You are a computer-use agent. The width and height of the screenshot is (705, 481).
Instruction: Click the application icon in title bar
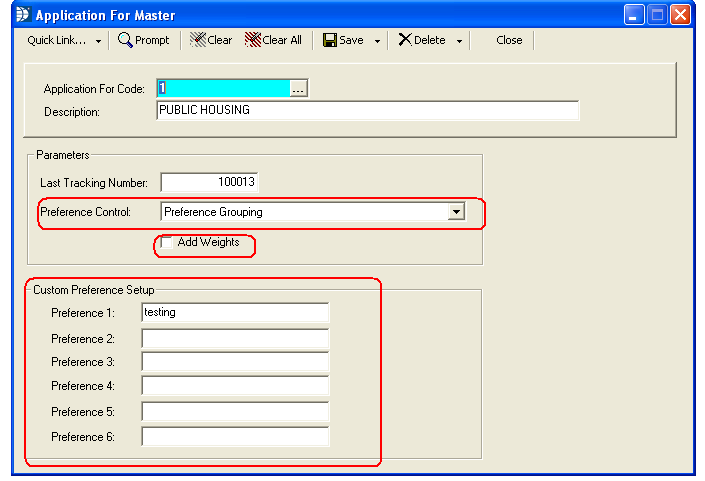22,15
